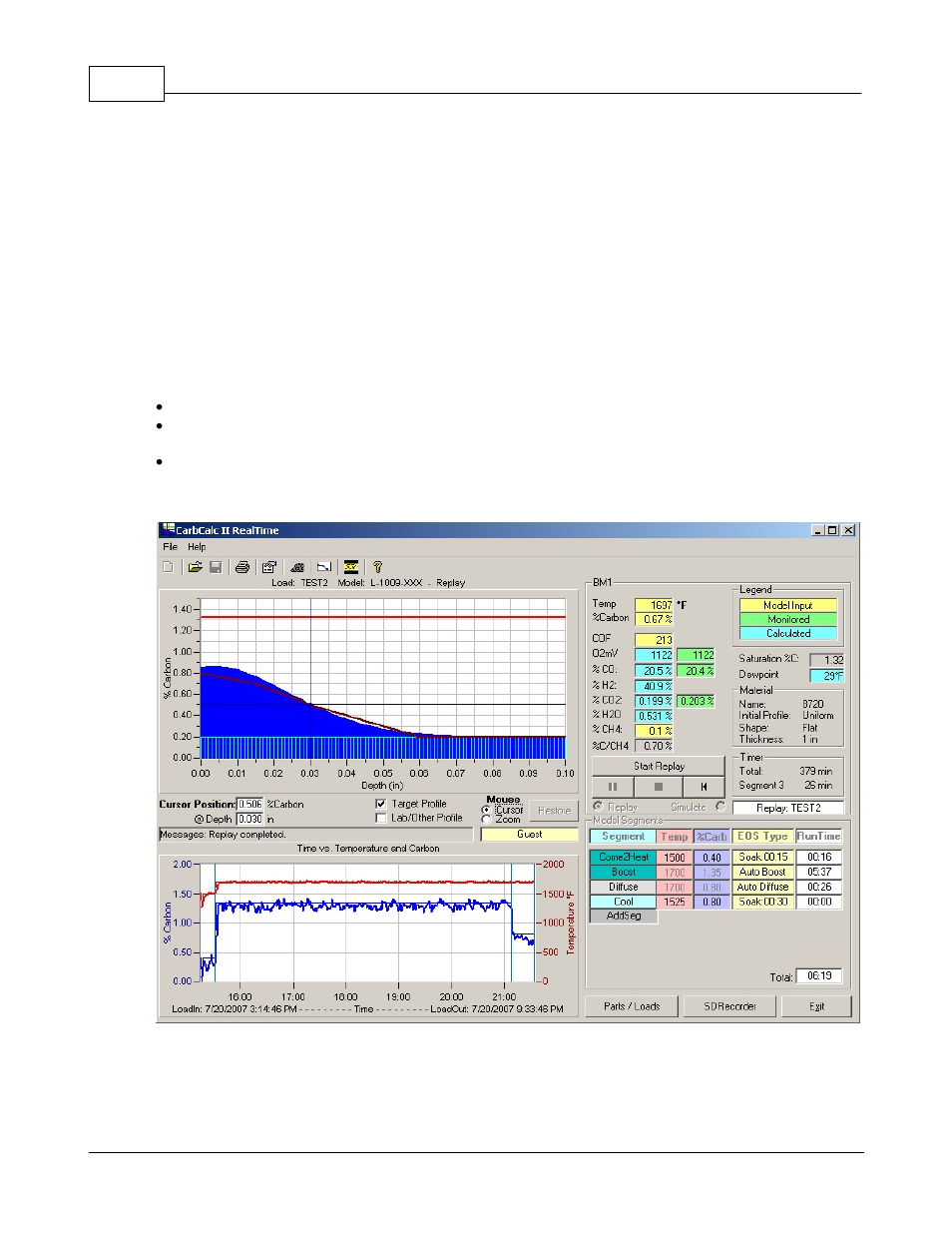Click the %Carb cell 0.40
Screen dimensions: 952x1233
tap(712, 857)
